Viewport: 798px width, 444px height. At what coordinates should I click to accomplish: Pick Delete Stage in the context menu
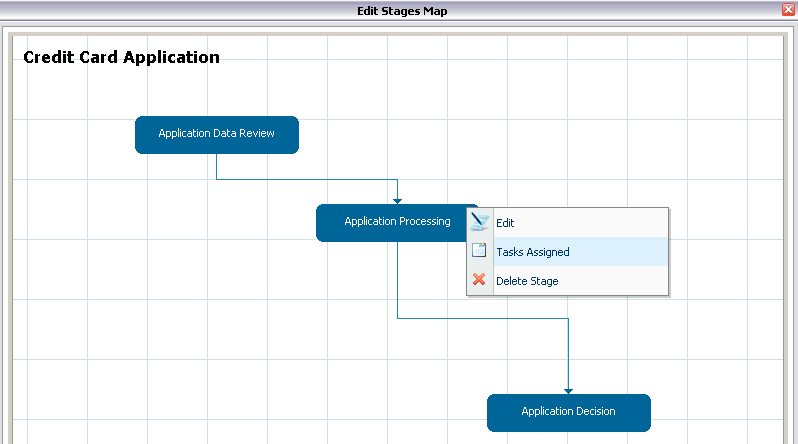click(x=527, y=281)
